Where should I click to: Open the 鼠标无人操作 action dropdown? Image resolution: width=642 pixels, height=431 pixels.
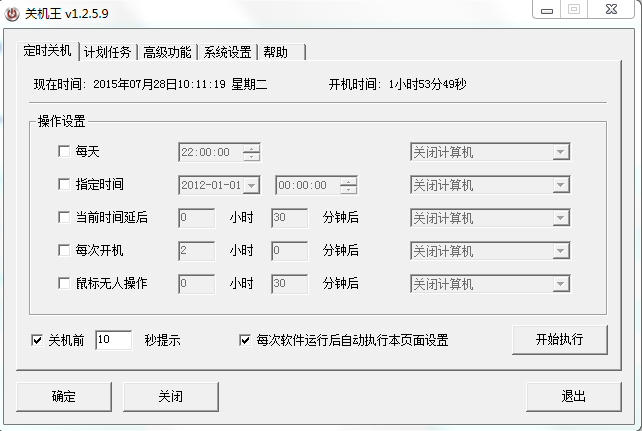tap(561, 283)
